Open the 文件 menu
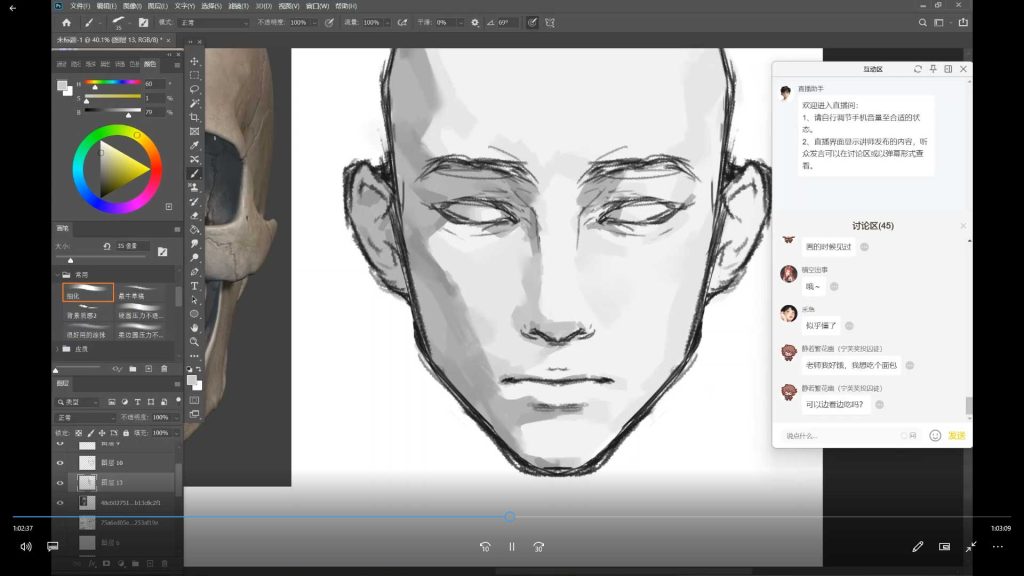The width and height of the screenshot is (1024, 576). pyautogui.click(x=80, y=6)
